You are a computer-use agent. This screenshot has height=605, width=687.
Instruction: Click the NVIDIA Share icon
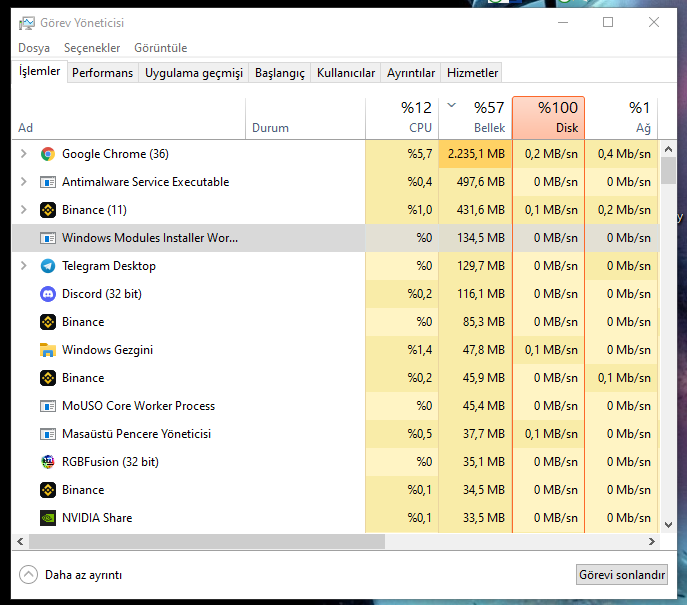(48, 518)
